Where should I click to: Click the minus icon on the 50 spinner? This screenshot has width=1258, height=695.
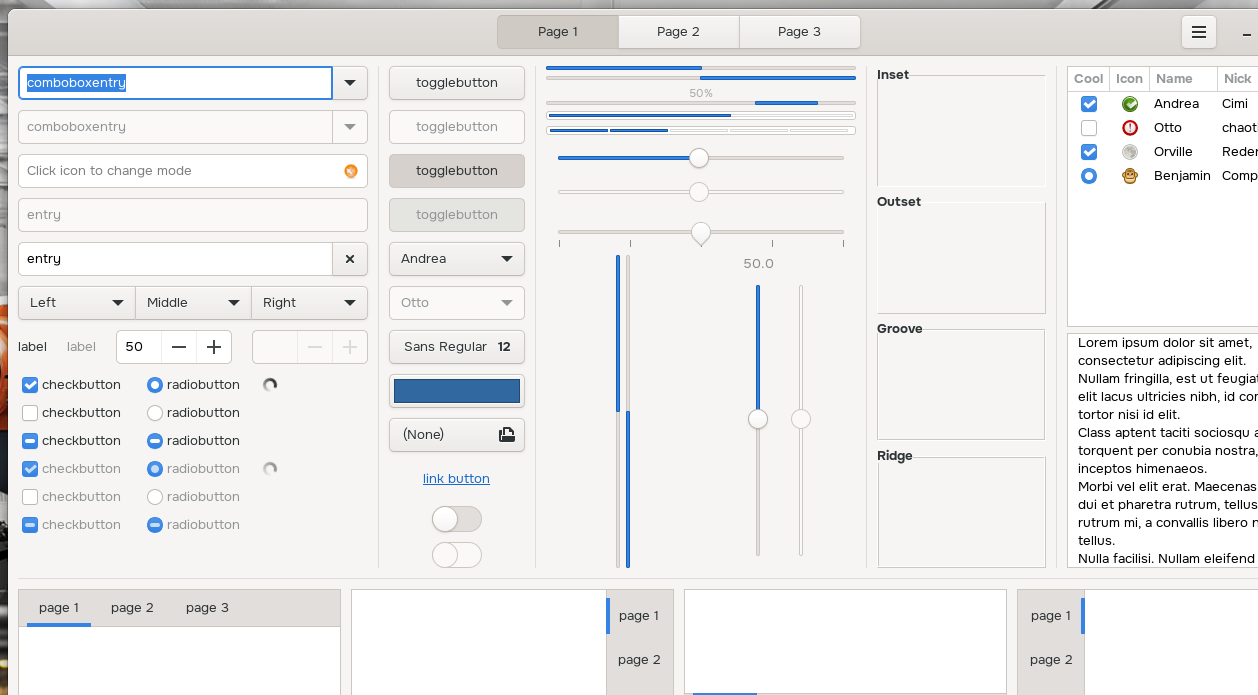(179, 347)
